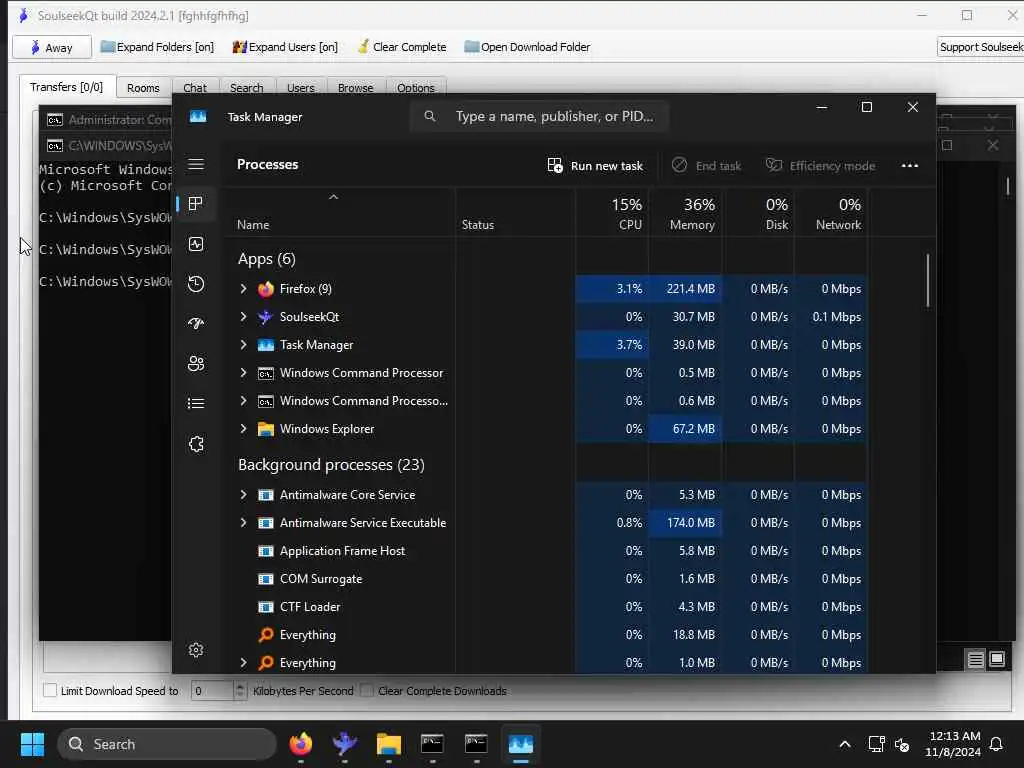Click the Efficiency mode button

(x=820, y=166)
